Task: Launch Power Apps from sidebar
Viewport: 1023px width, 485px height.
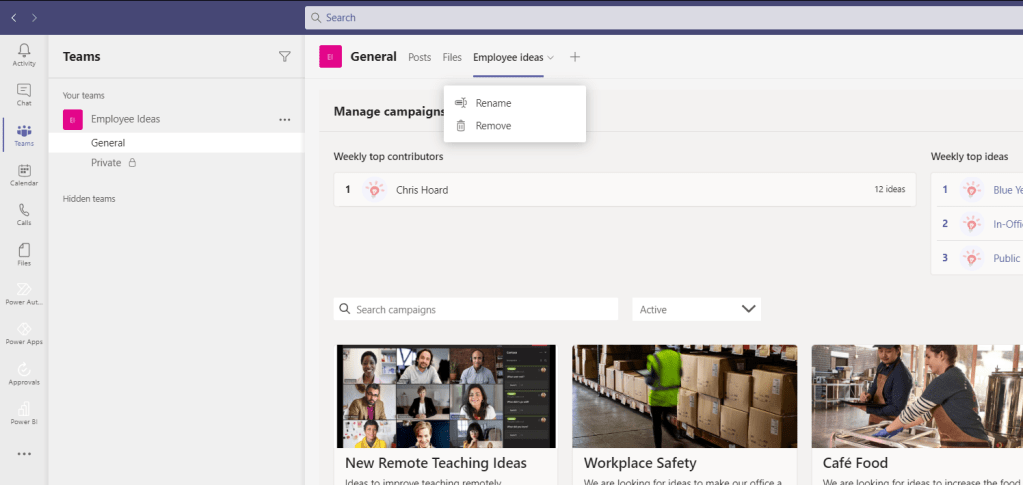Action: click(24, 333)
